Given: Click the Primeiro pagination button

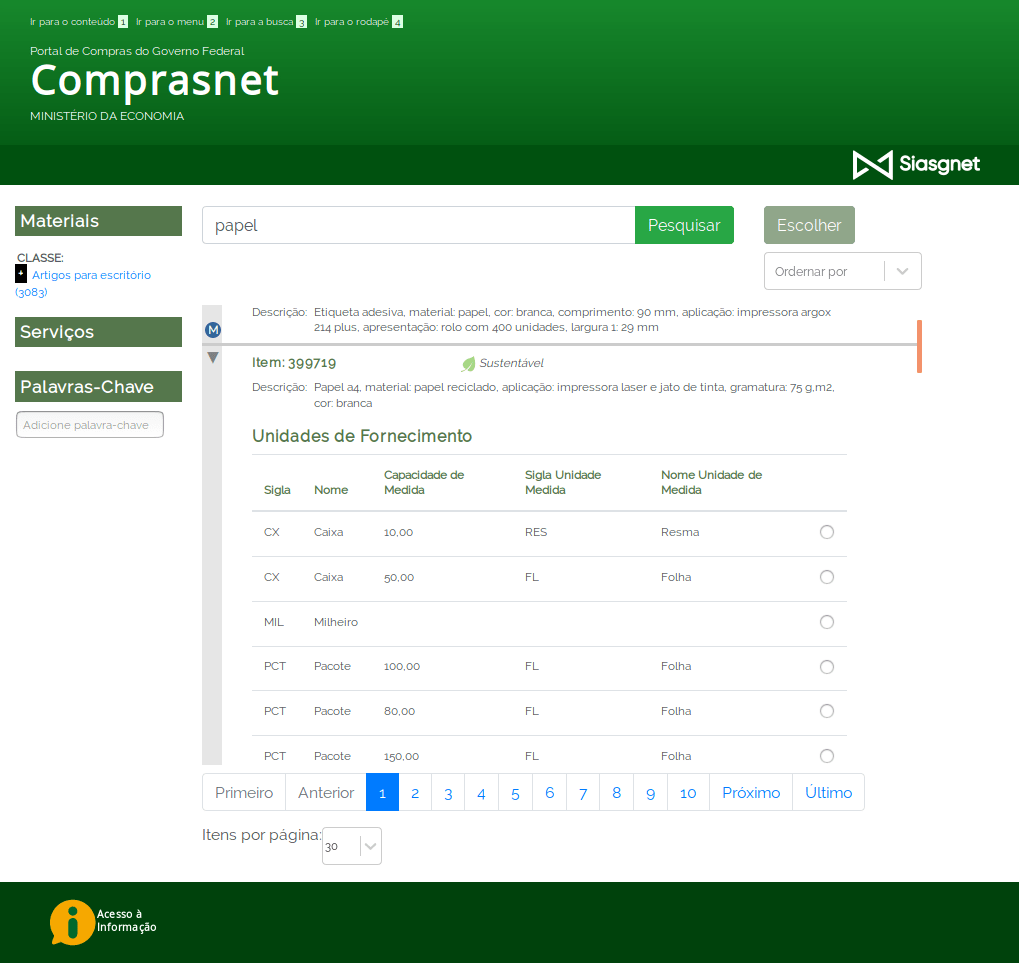Looking at the screenshot, I should 244,793.
